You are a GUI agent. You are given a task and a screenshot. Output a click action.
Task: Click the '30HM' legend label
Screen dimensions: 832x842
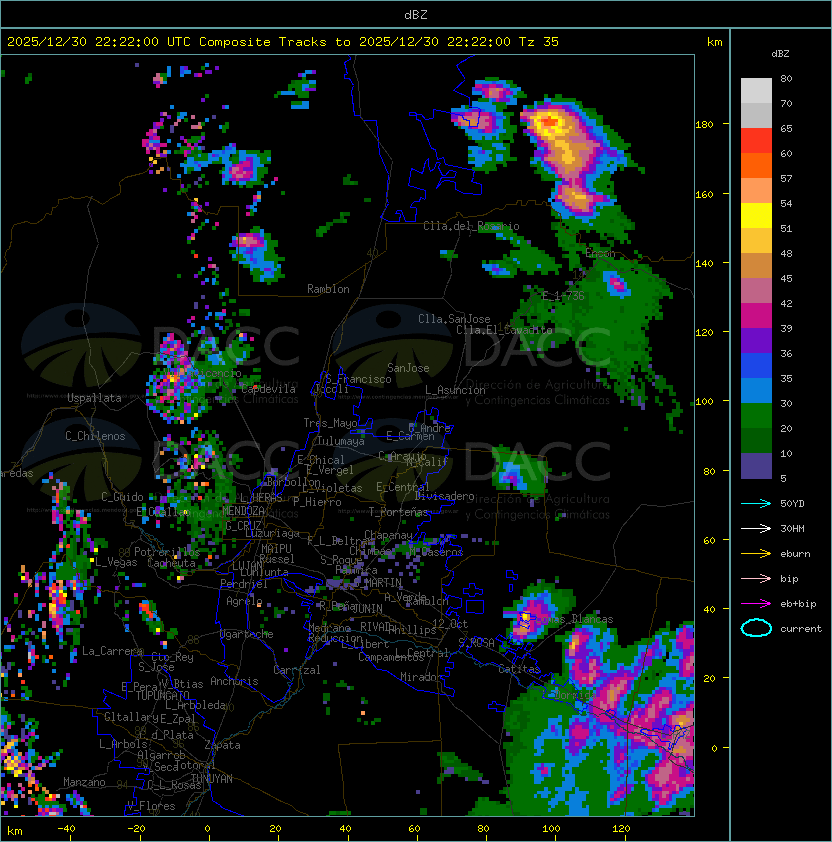[x=792, y=528]
